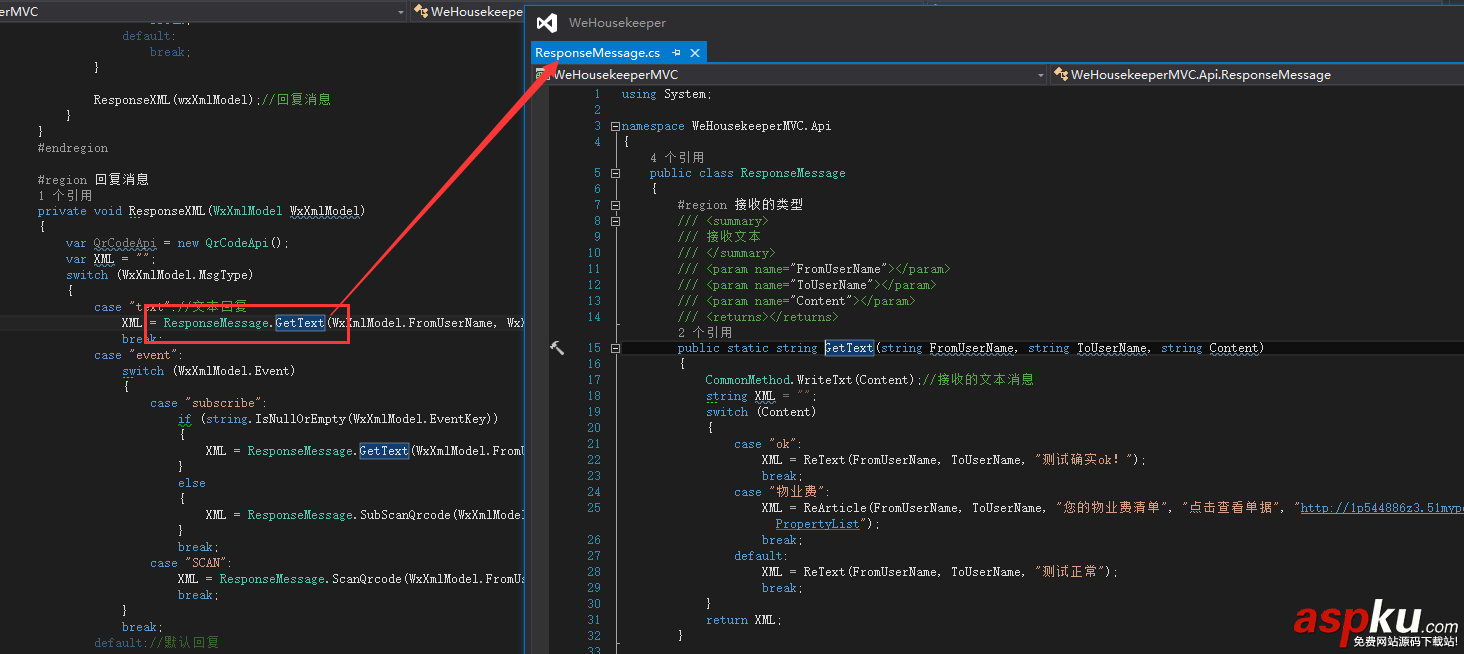Collapse the WeHousekeeperMVC.Api namespace at line 3
This screenshot has height=654, width=1464.
616,125
